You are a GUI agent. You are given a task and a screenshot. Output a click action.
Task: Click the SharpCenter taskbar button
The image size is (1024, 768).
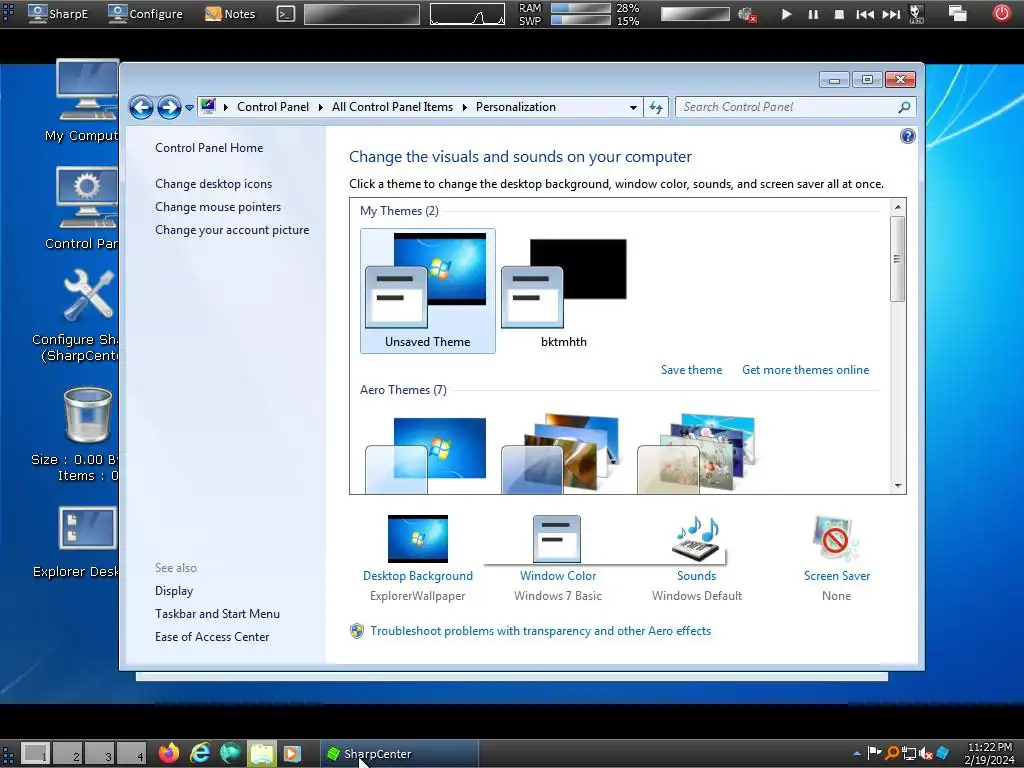(399, 754)
